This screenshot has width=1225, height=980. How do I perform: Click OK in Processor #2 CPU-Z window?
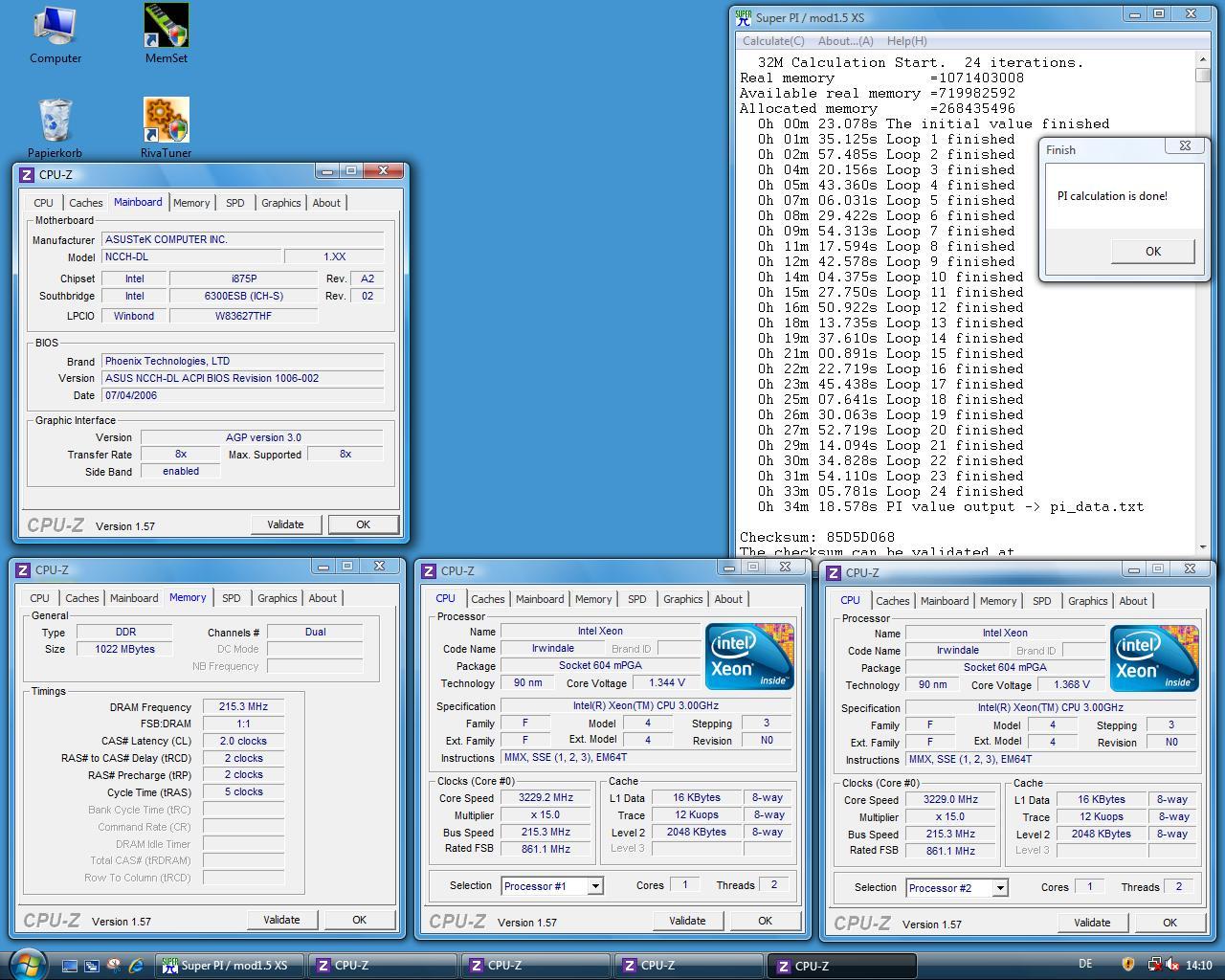(x=1169, y=923)
